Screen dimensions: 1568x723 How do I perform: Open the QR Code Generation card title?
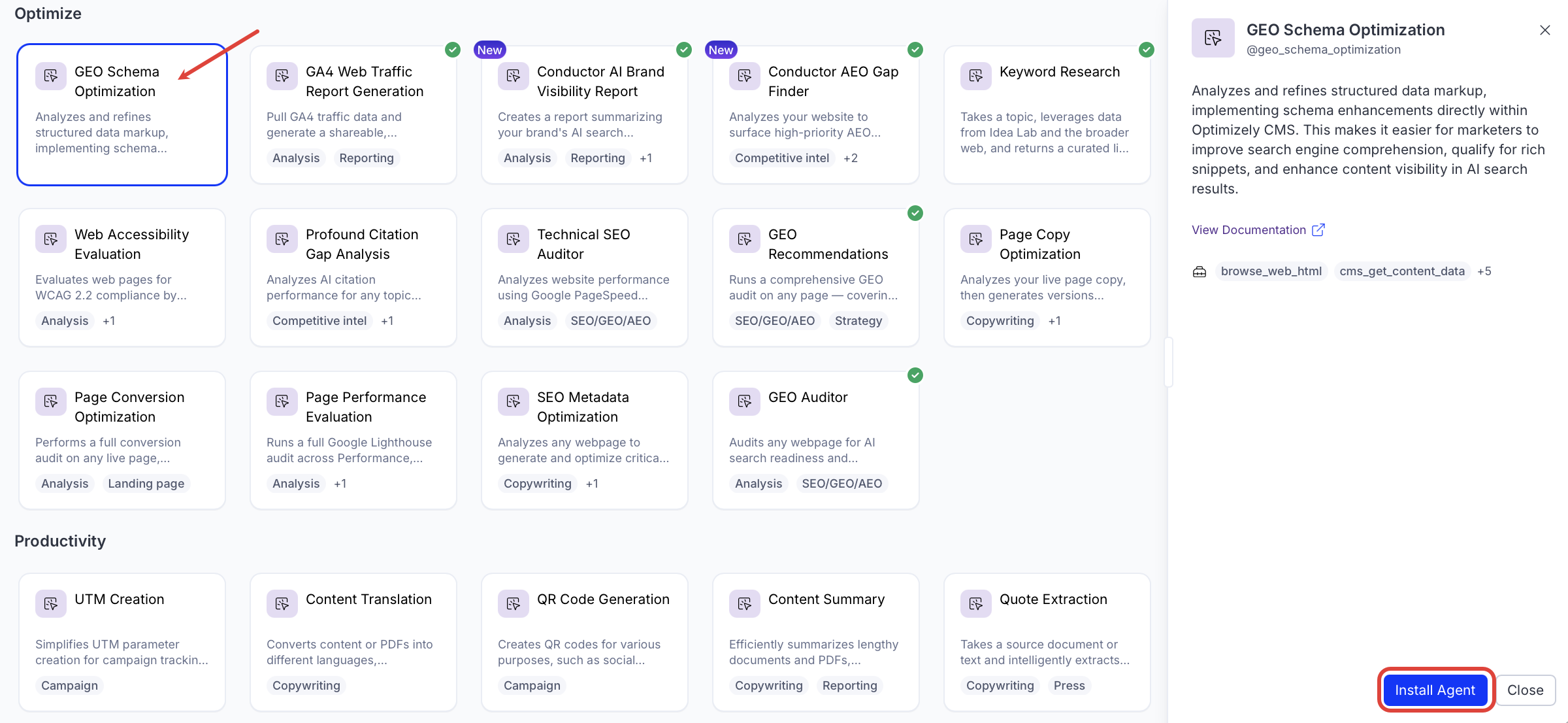(x=603, y=599)
